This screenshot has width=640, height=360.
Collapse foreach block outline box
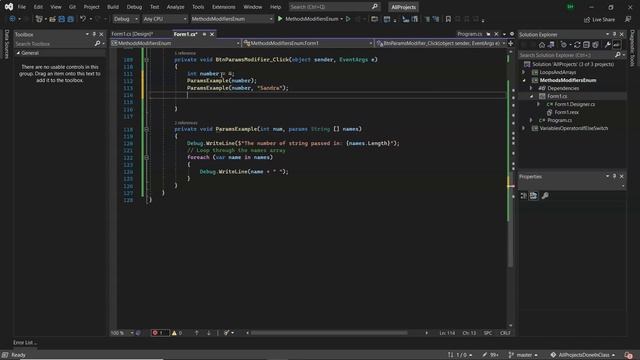pos(147,157)
